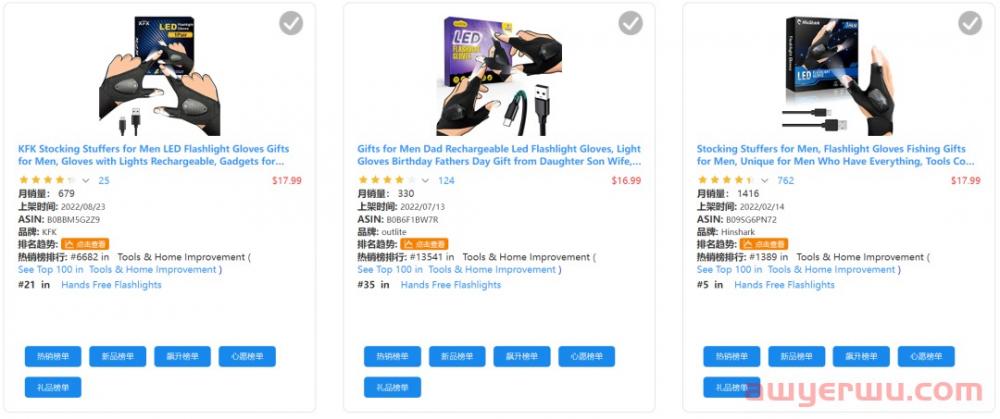This screenshot has width=1000, height=419.
Task: Click the orange 点击查看 trend icon for KFK
Action: 85,244
